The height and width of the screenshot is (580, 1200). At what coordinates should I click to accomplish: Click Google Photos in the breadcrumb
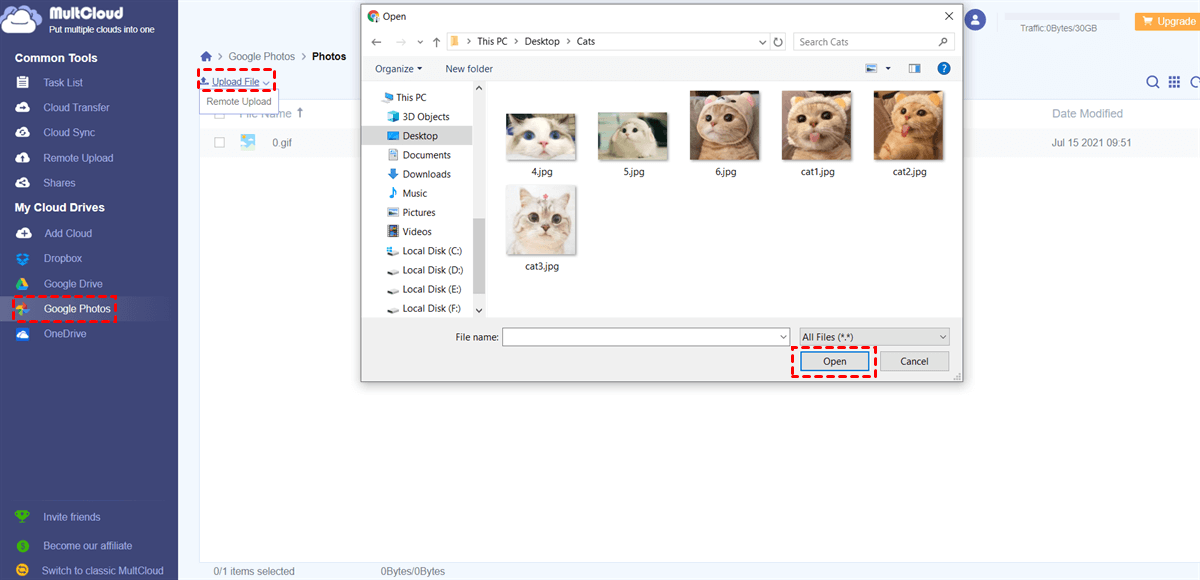[261, 57]
